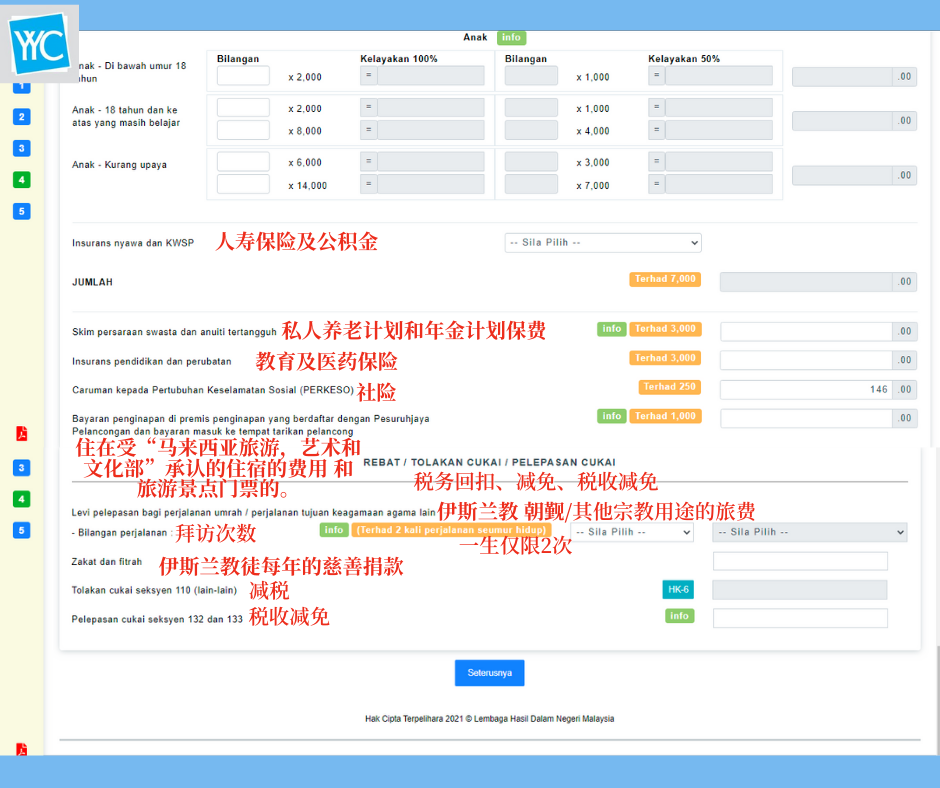Click the Terhad 2 kali perjalanan badge
The image size is (940, 788).
451,530
